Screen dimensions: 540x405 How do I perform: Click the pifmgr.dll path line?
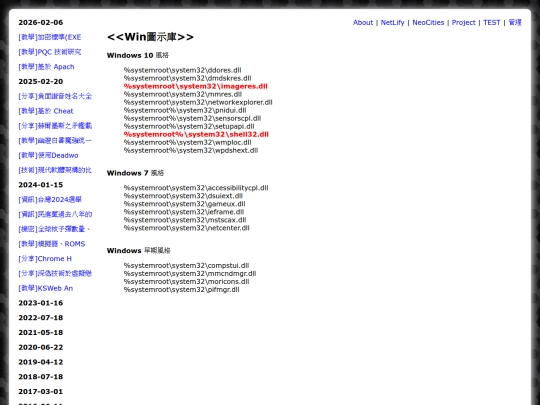click(x=181, y=290)
